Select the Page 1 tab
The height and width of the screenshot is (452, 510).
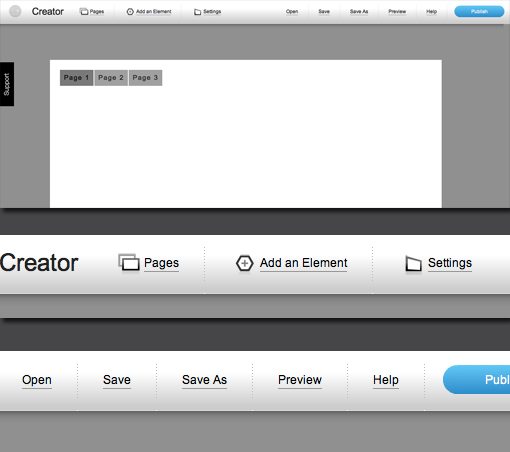pyautogui.click(x=76, y=78)
